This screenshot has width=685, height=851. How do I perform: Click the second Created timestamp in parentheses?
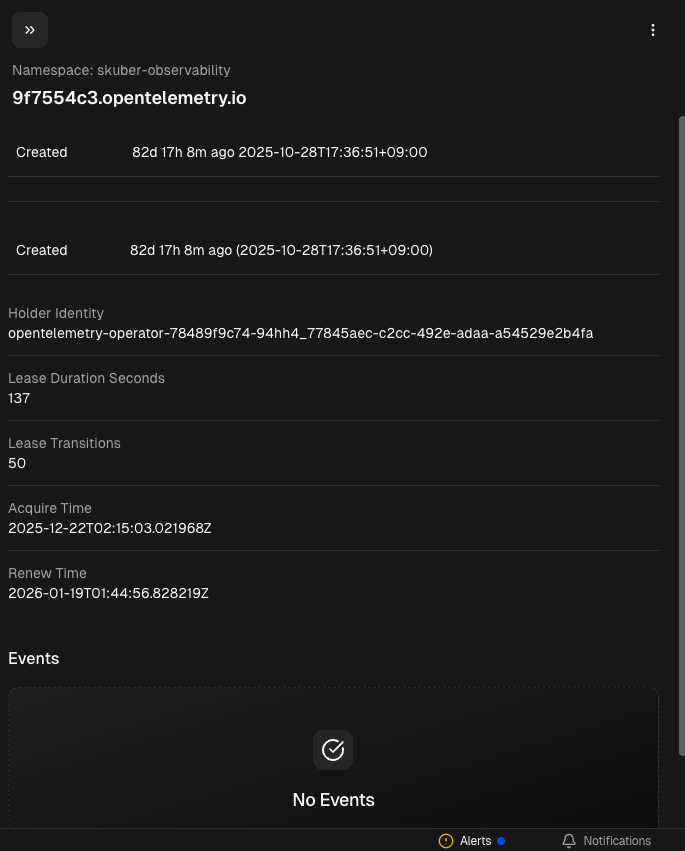coord(281,250)
